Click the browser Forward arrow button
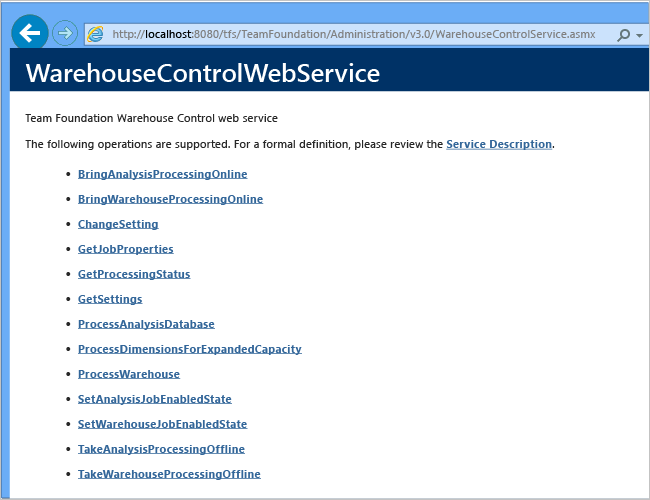Viewport: 650px width, 500px height. coord(65,33)
